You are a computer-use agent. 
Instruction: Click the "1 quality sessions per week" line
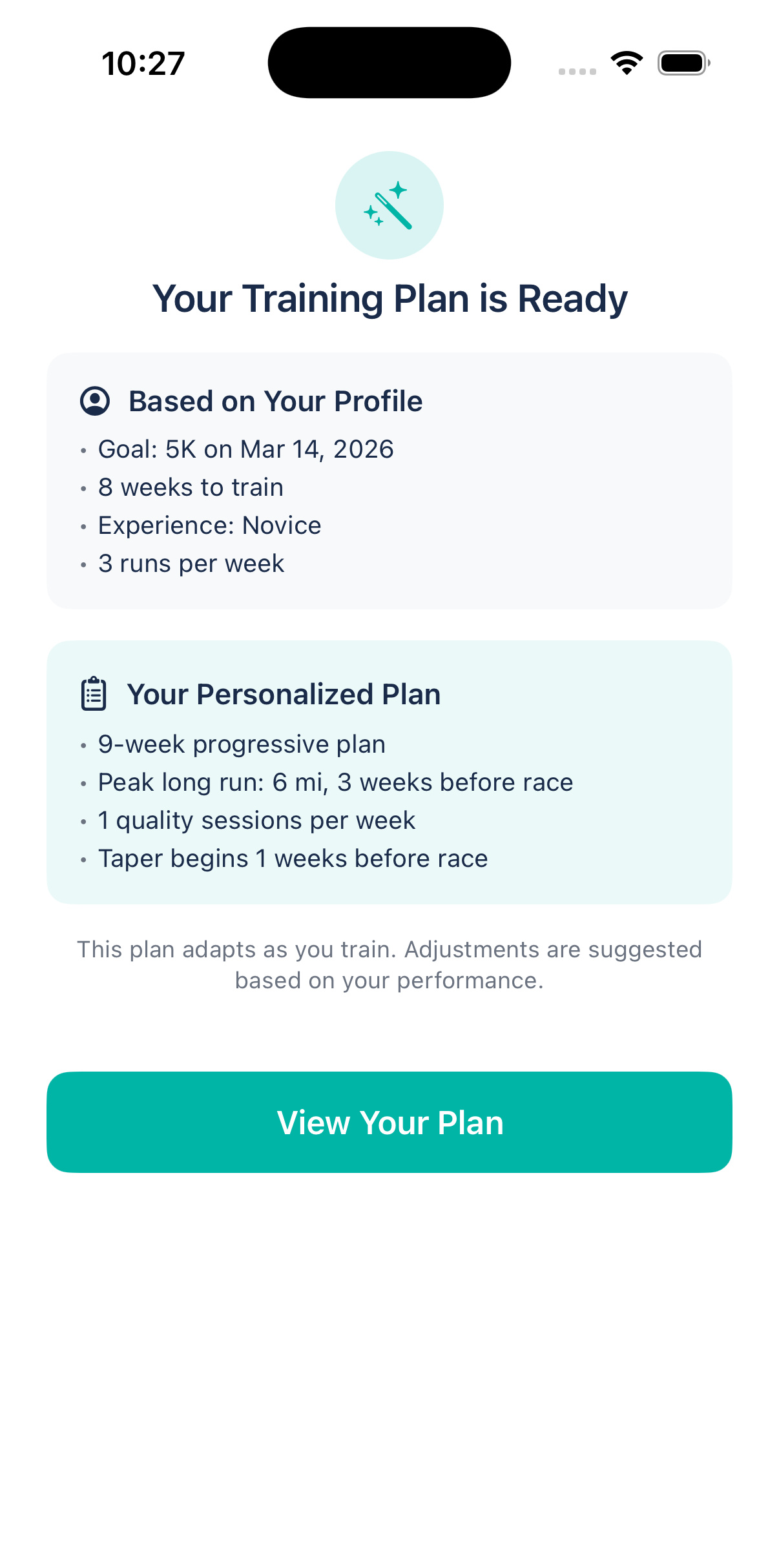[256, 820]
